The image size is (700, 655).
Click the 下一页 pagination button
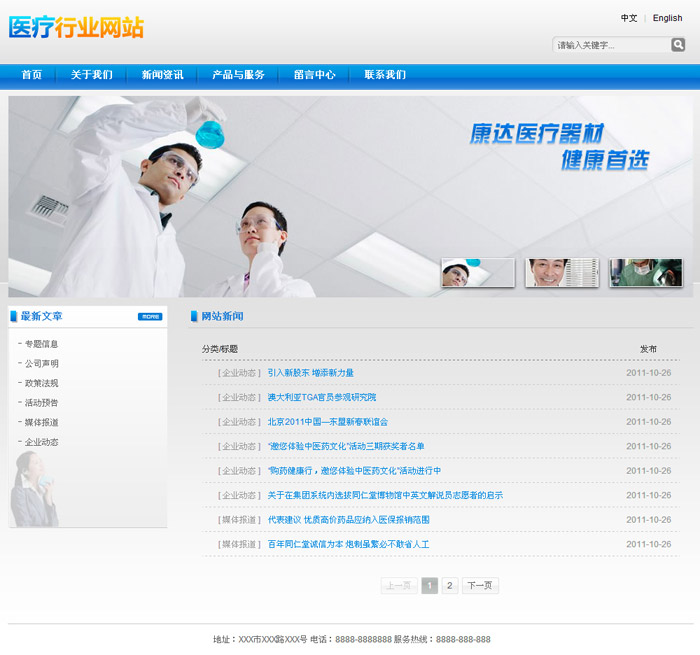(480, 586)
